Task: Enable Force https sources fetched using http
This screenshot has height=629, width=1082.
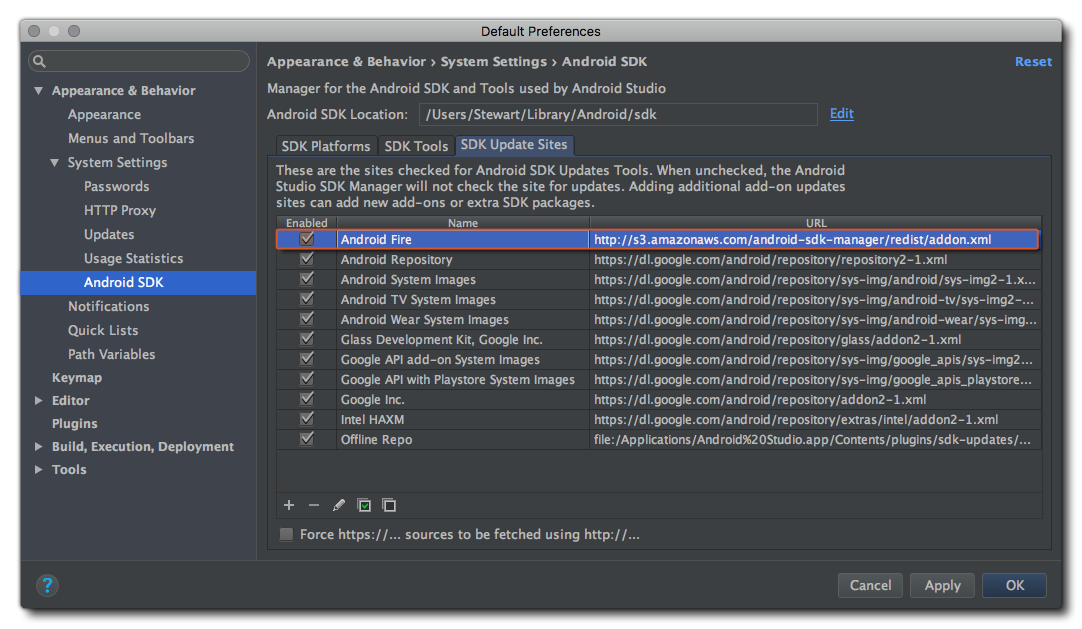Action: point(287,535)
